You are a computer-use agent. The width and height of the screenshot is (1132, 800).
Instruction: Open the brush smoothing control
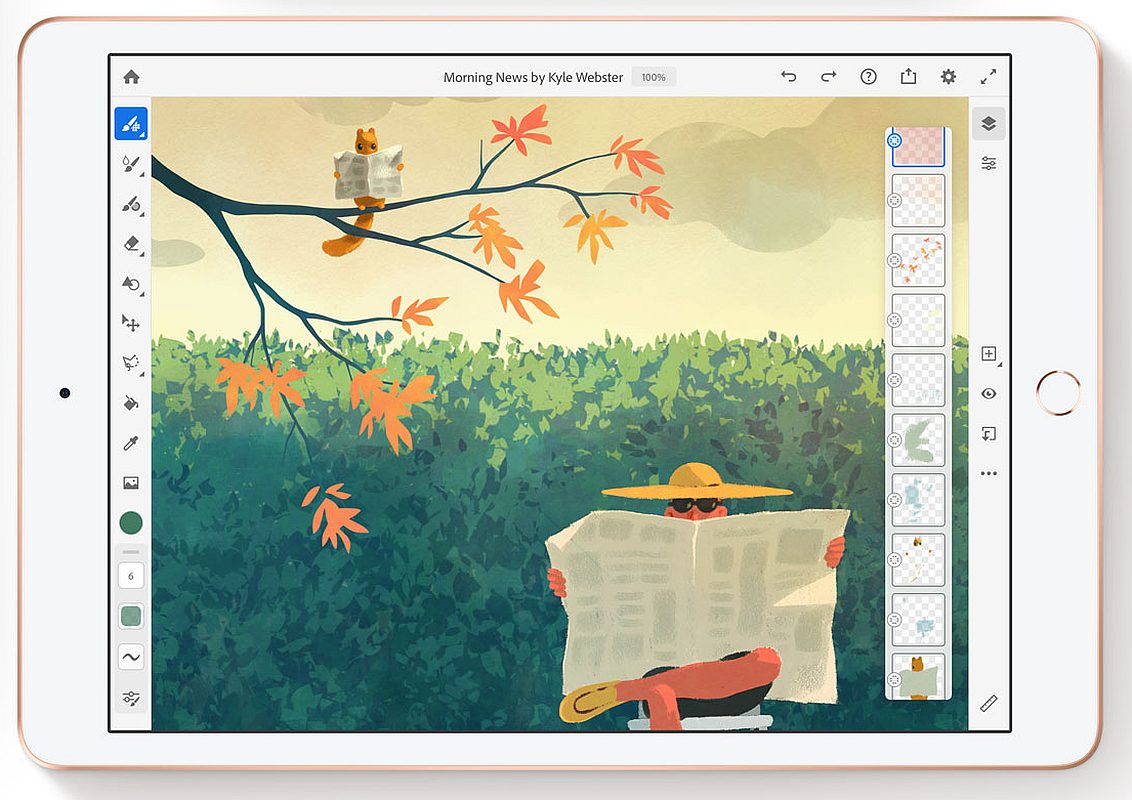coord(131,657)
